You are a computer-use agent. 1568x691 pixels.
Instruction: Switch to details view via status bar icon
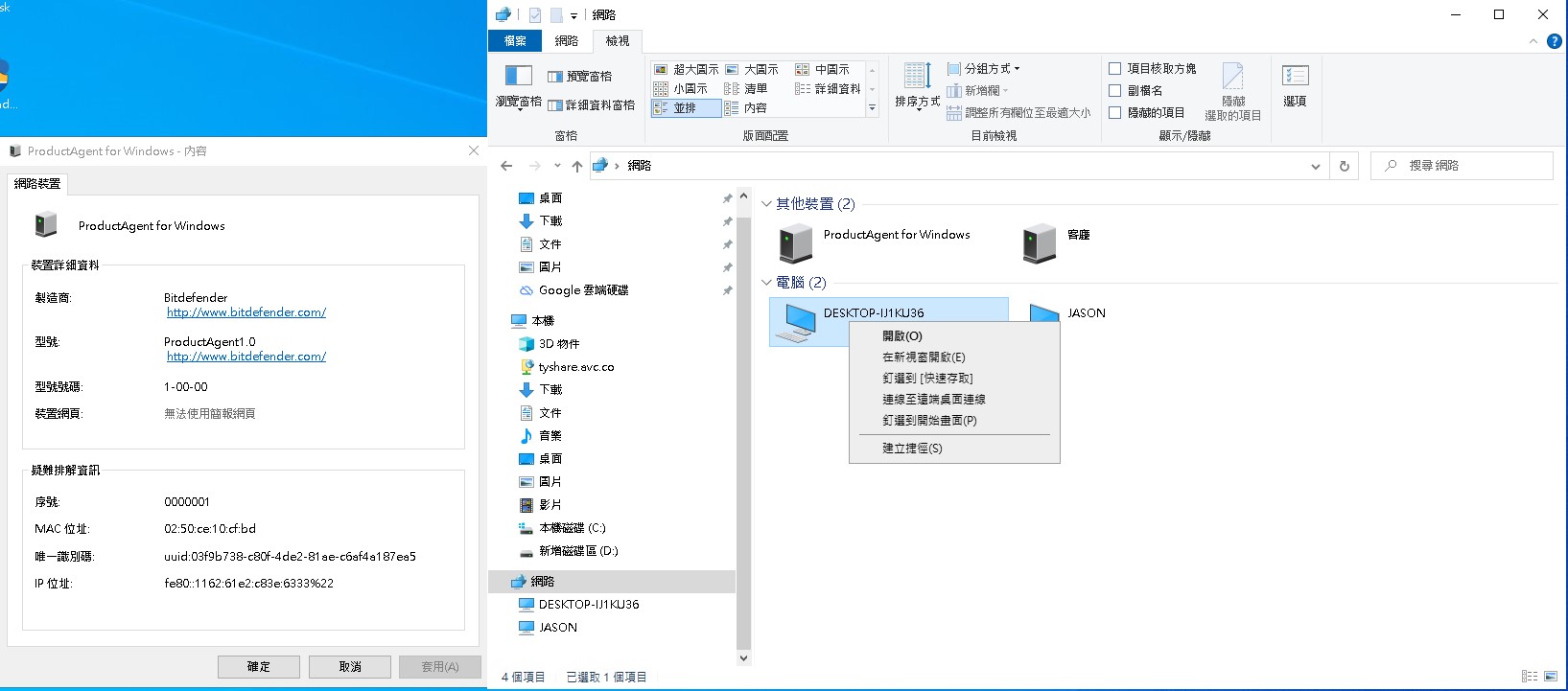point(1530,677)
